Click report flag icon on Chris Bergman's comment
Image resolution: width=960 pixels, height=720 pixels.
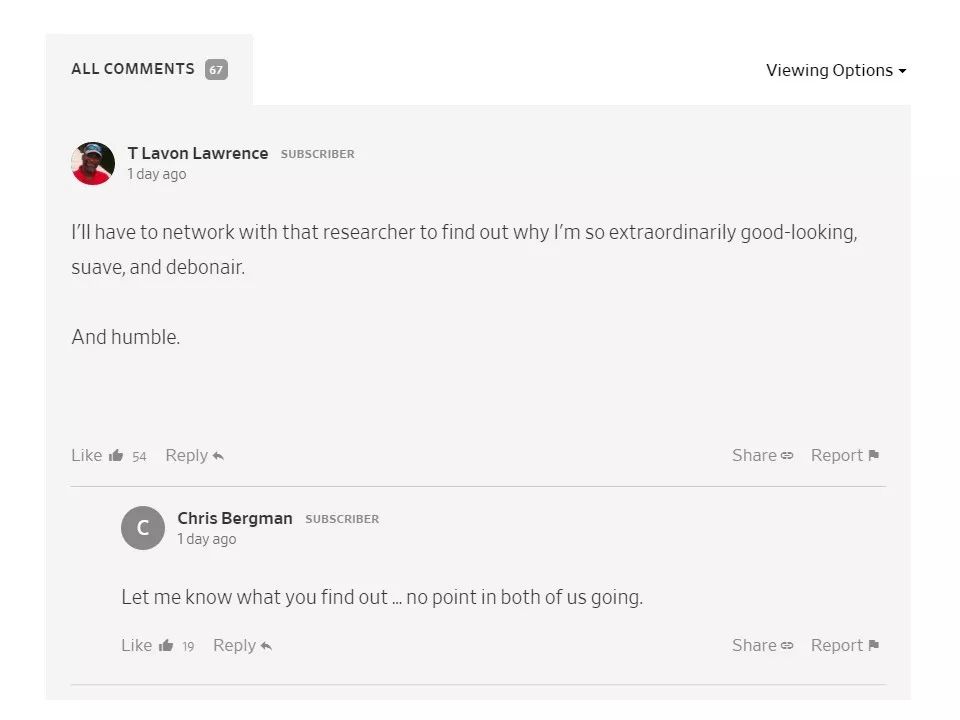pos(874,646)
